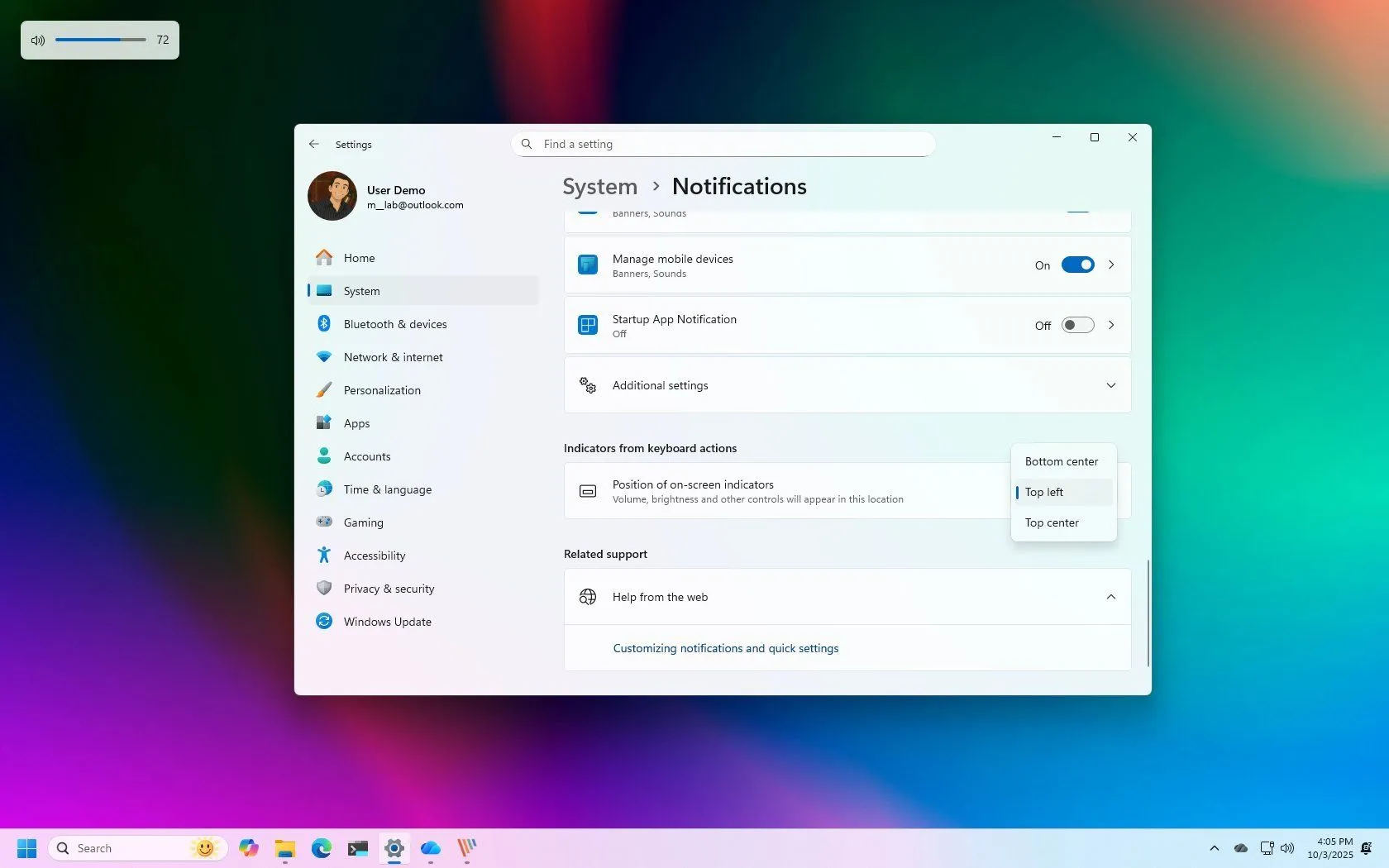Open Windows Update settings
Image resolution: width=1389 pixels, height=868 pixels.
[x=387, y=621]
